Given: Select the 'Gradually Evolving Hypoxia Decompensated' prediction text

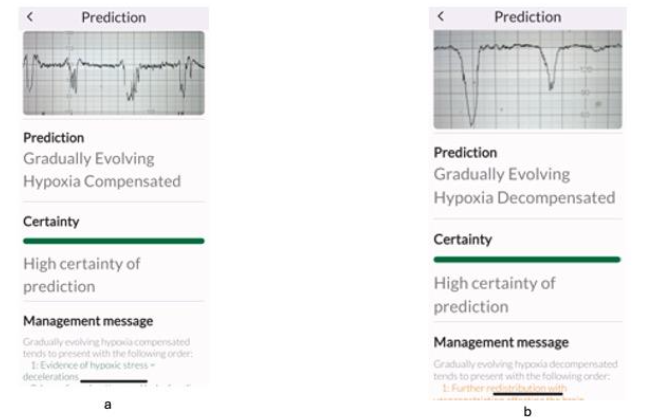Looking at the screenshot, I should click(517, 185).
